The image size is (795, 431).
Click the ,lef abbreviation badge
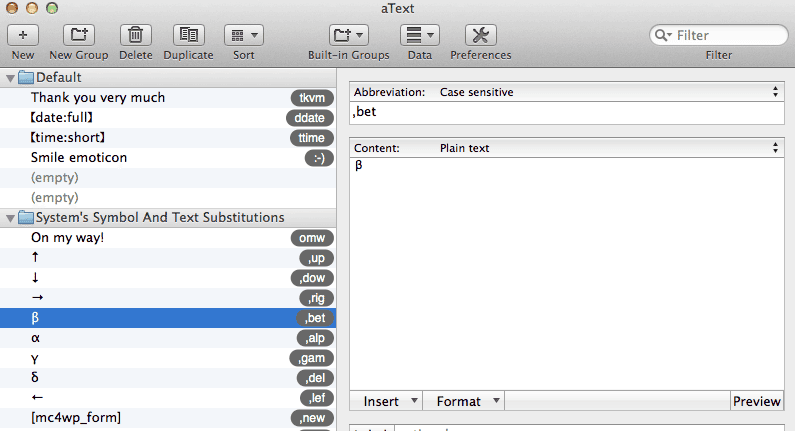click(316, 398)
